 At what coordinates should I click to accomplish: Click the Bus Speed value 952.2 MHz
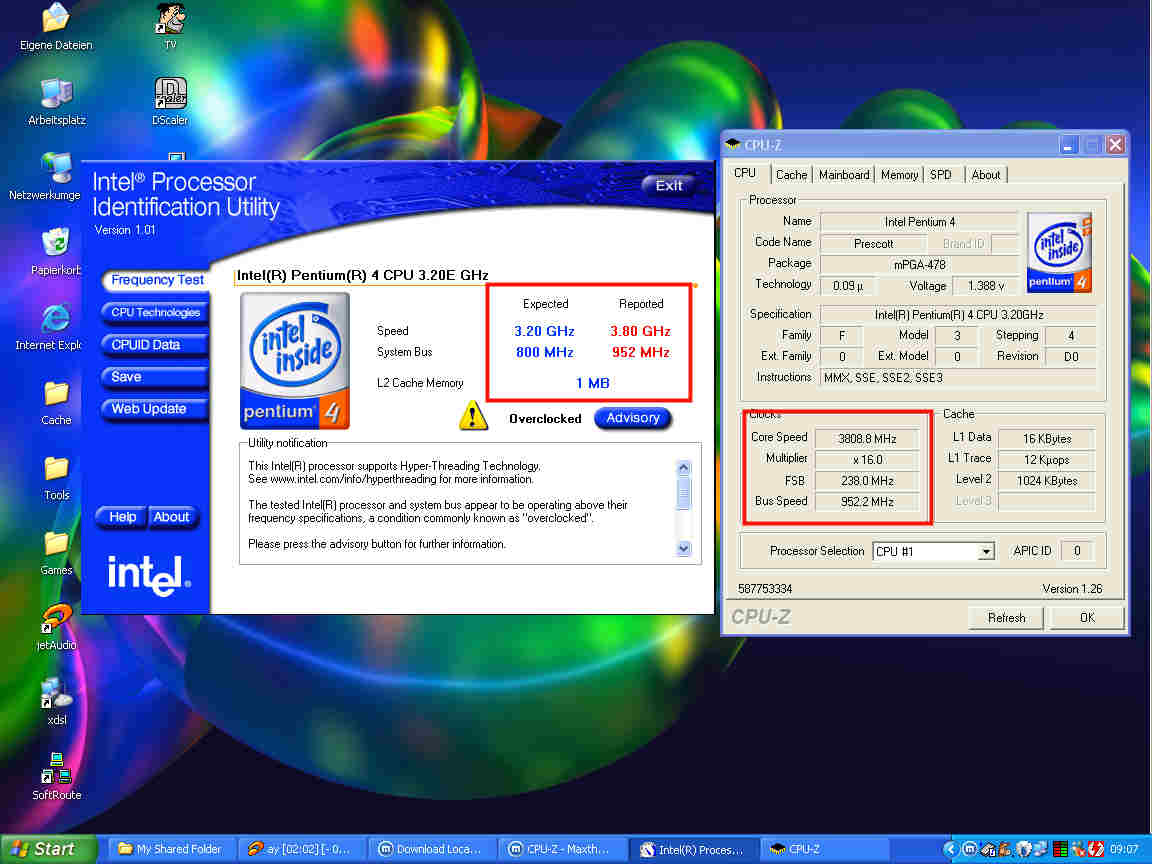pyautogui.click(x=867, y=503)
